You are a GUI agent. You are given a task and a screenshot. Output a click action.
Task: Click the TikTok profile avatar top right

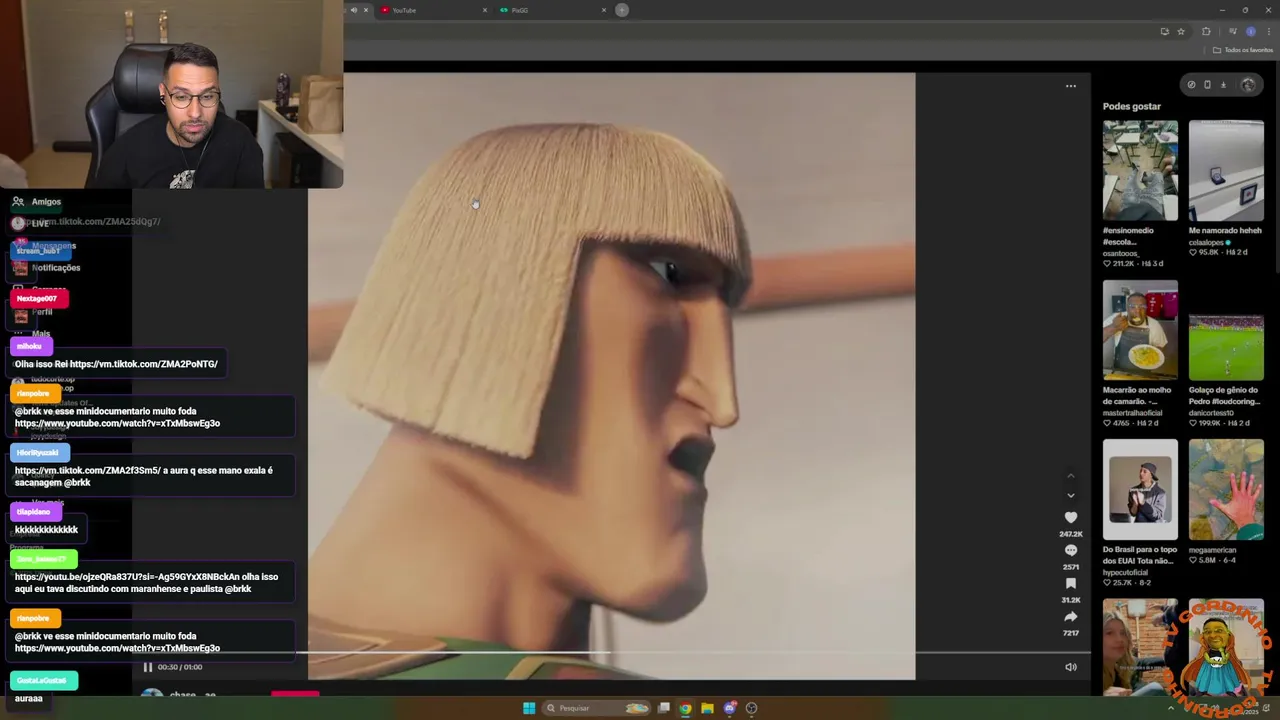(x=1248, y=85)
